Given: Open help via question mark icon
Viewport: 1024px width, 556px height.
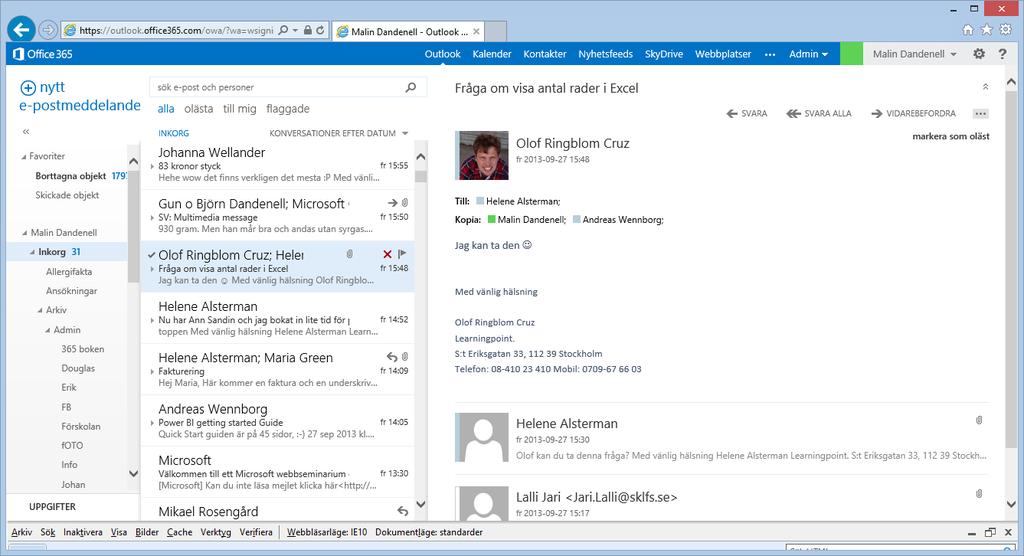Looking at the screenshot, I should pos(1002,54).
